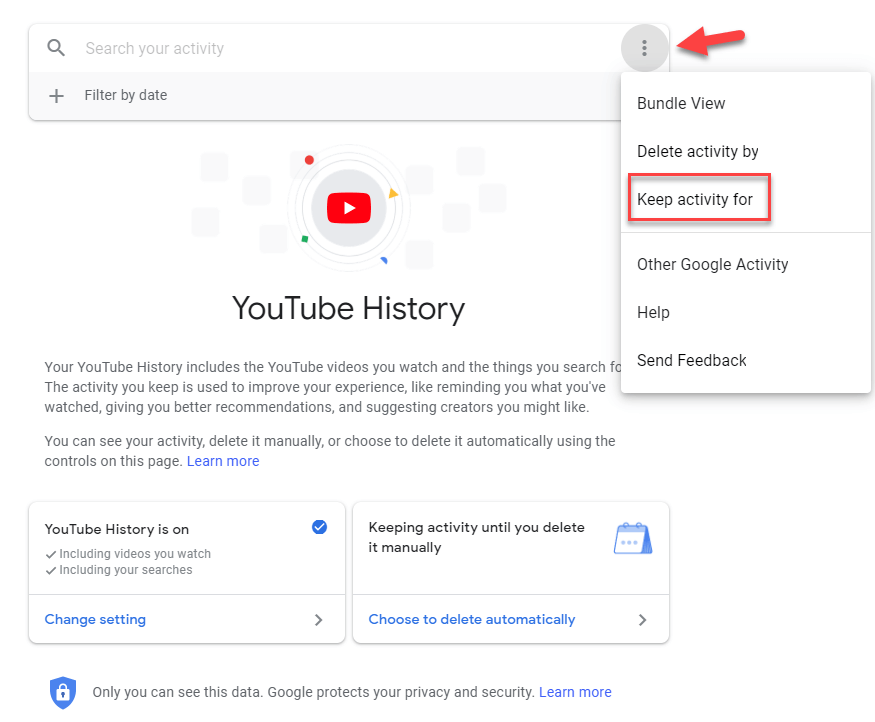875x722 pixels.
Task: Choose Send Feedback menu item
Action: click(x=746, y=360)
